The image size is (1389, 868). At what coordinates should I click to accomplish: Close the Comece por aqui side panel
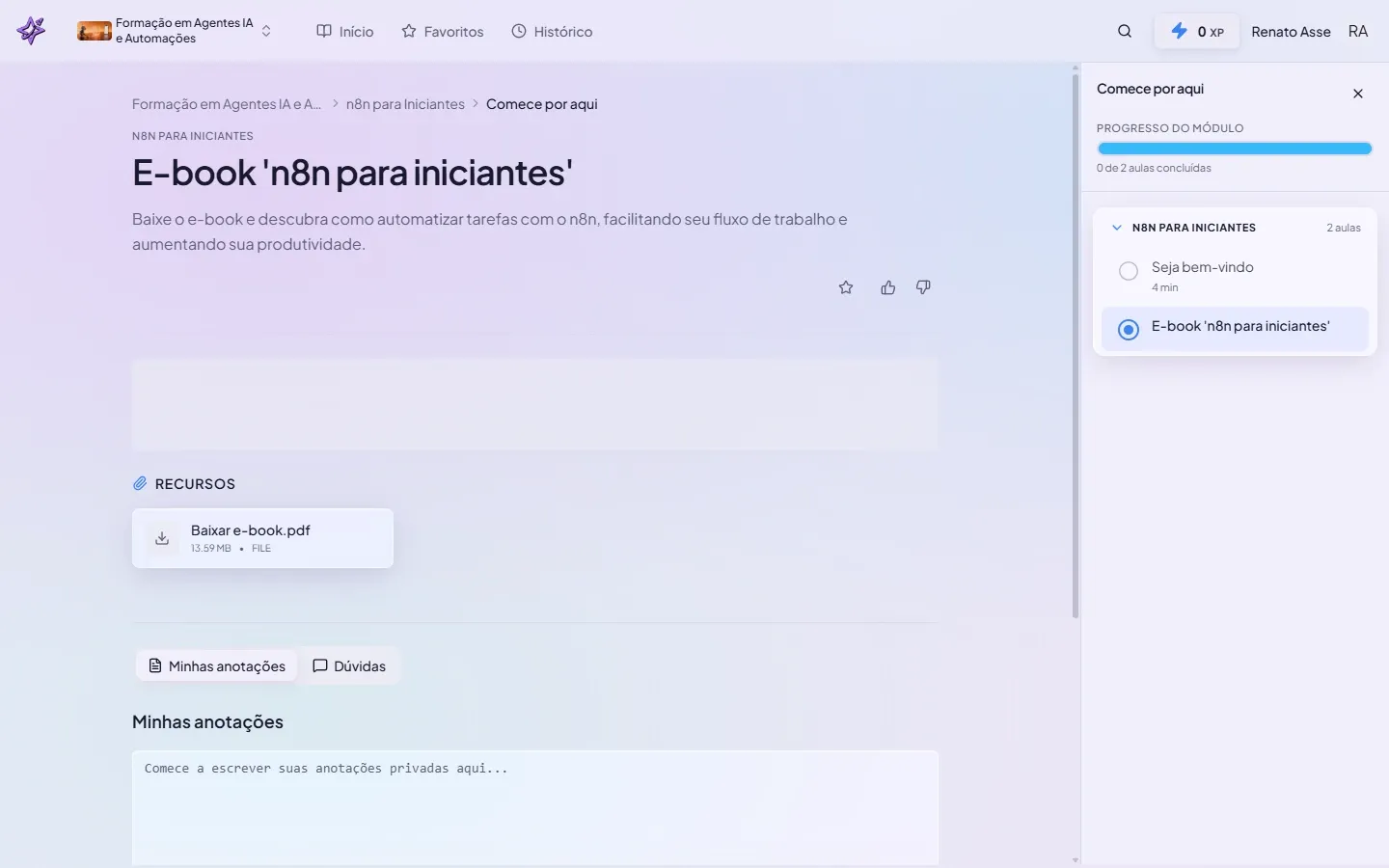[x=1358, y=94]
